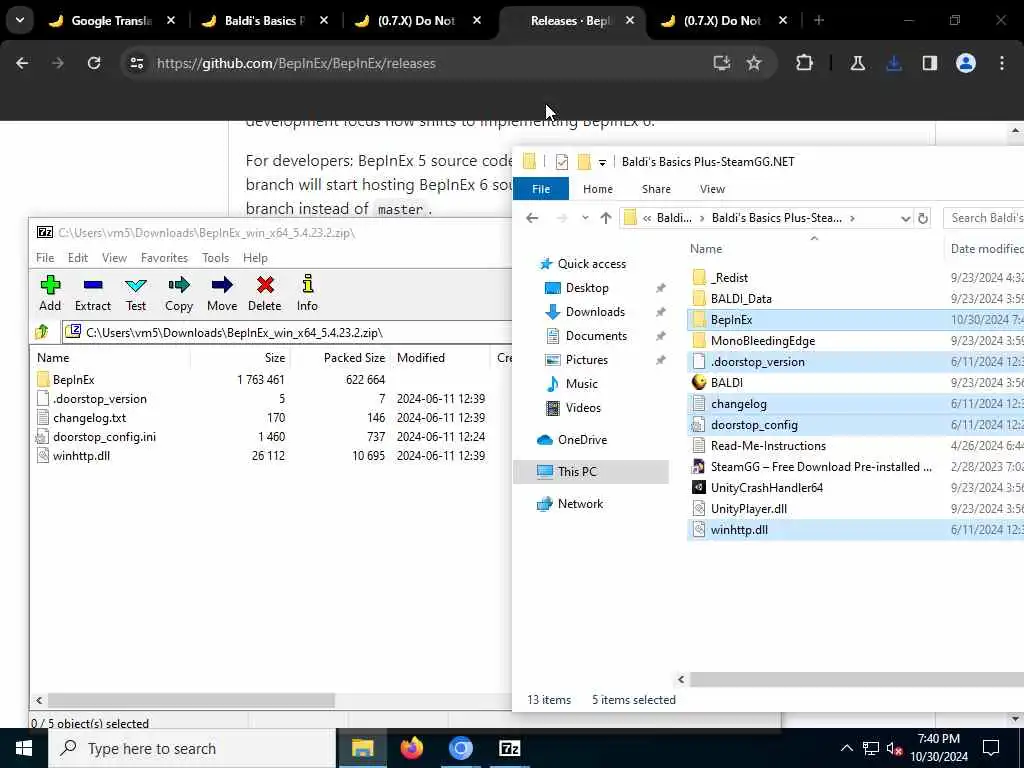Open 7-Zip Tools menu
Viewport: 1024px width, 768px height.
click(x=215, y=258)
